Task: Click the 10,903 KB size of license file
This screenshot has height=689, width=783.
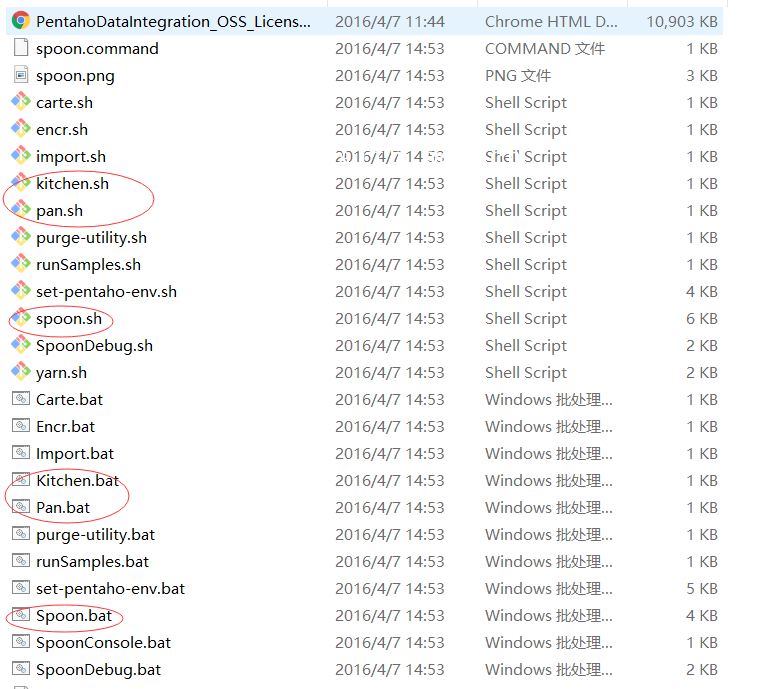Action: (x=681, y=21)
